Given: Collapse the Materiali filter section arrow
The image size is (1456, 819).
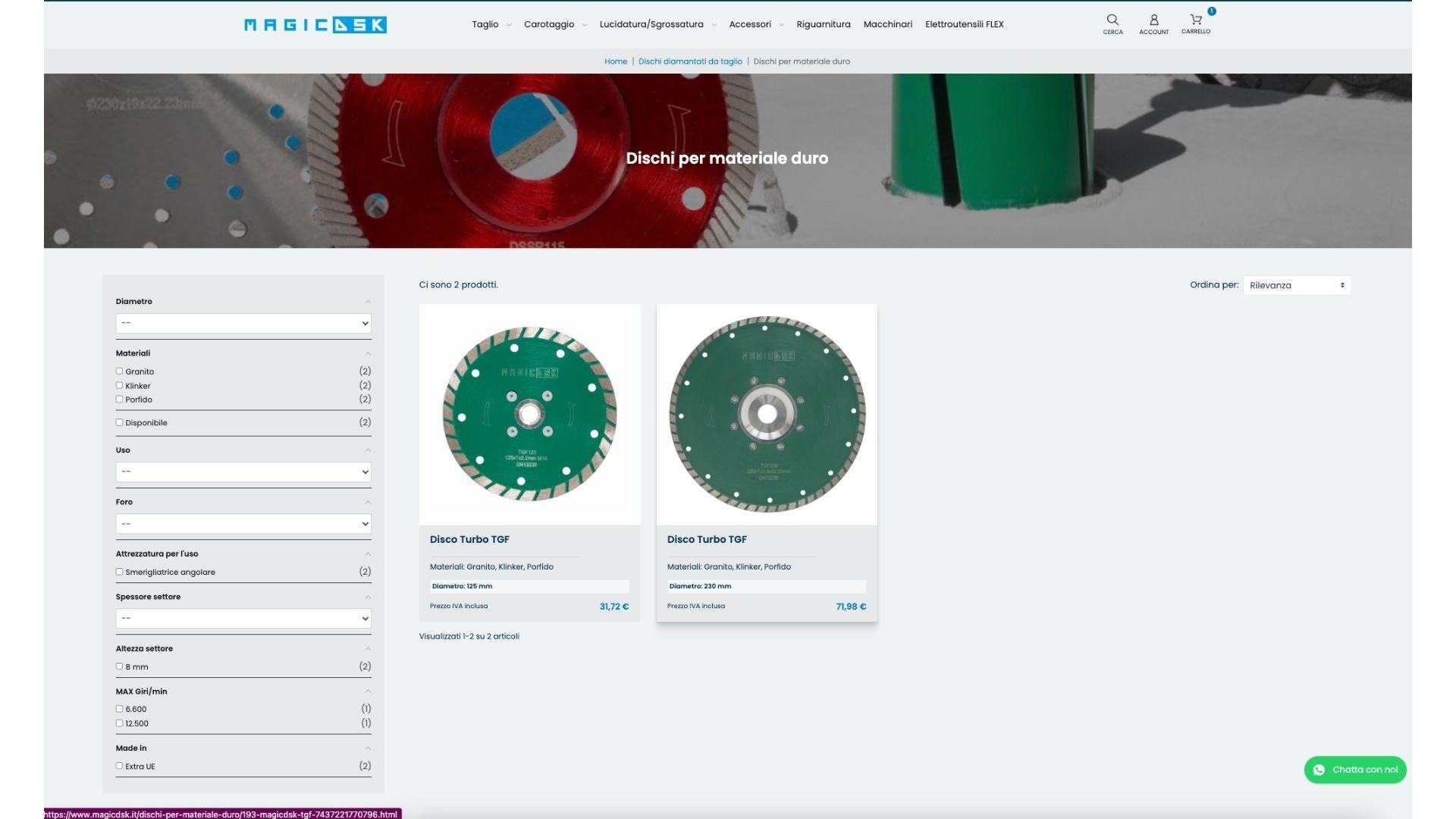Looking at the screenshot, I should pos(368,353).
